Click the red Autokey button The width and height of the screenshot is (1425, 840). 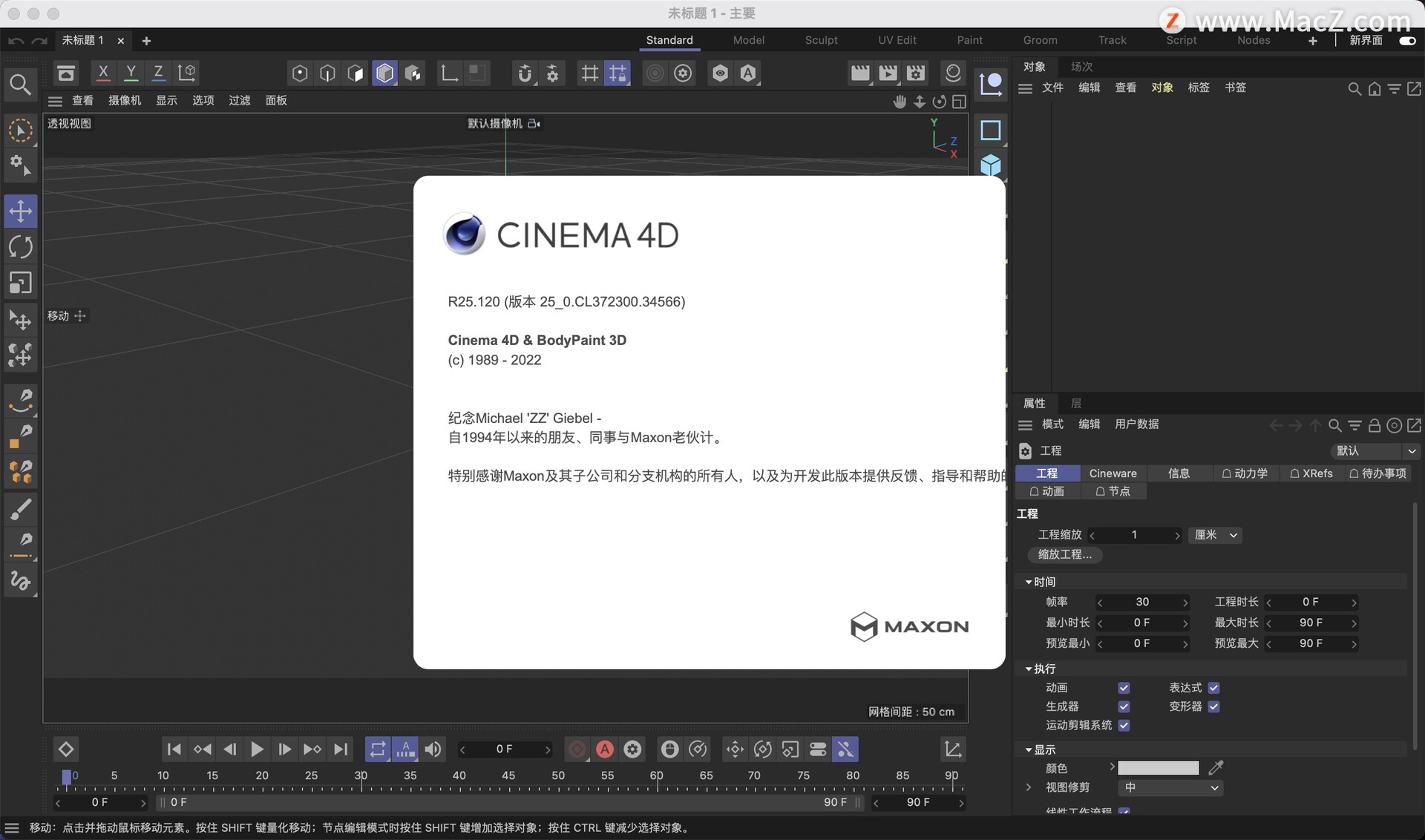click(605, 749)
